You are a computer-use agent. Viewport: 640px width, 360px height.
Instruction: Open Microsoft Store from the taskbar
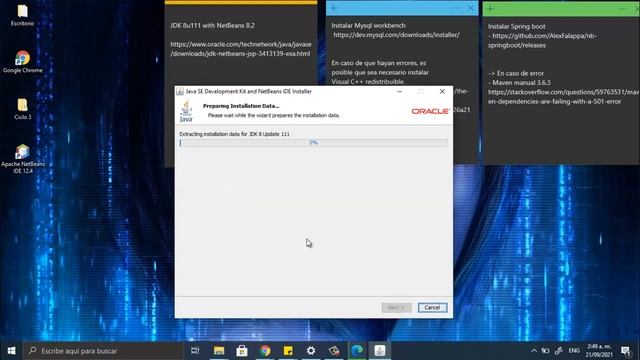coord(242,351)
